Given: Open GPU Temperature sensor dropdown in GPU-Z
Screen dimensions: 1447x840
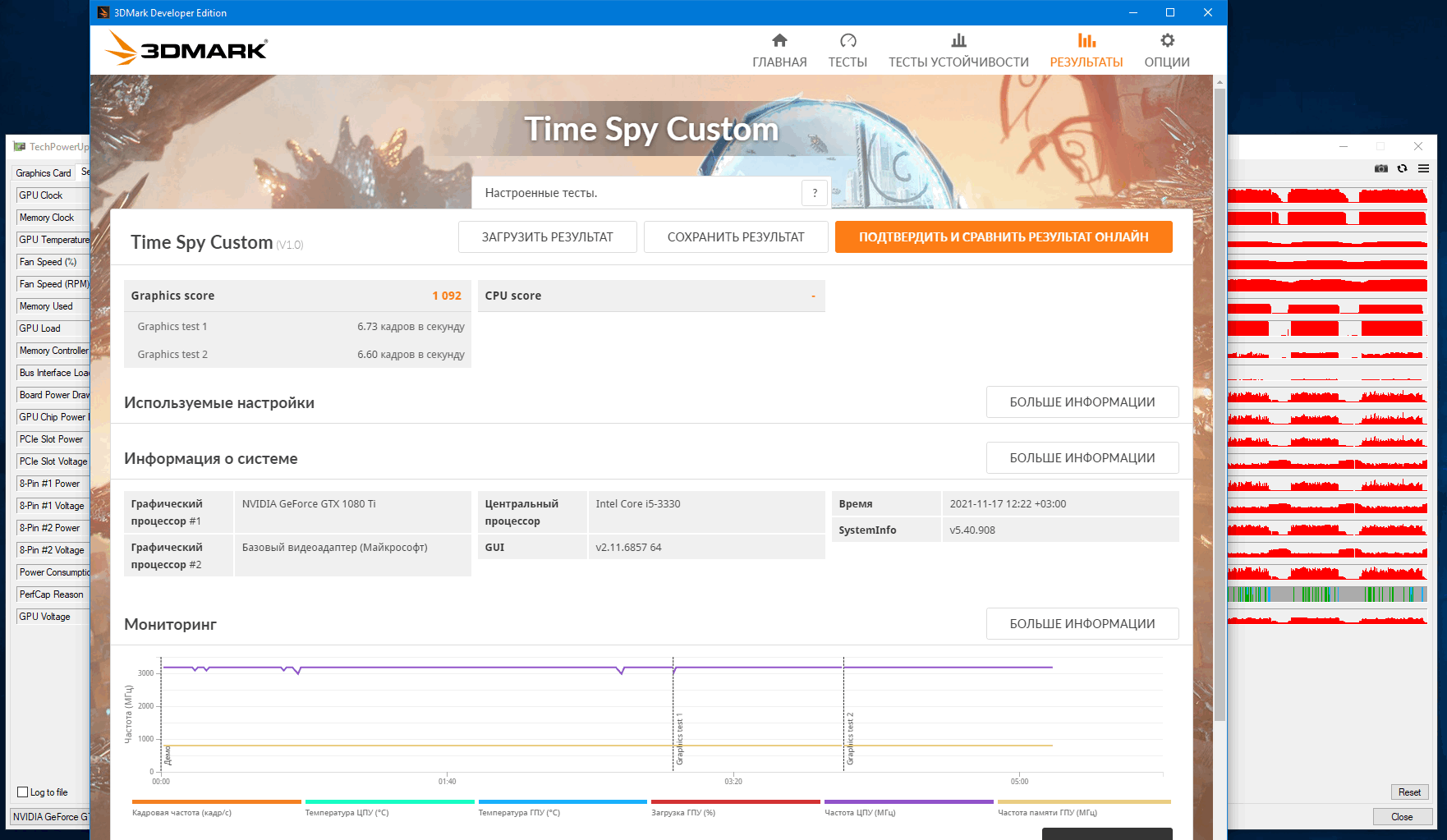Looking at the screenshot, I should pos(53,240).
